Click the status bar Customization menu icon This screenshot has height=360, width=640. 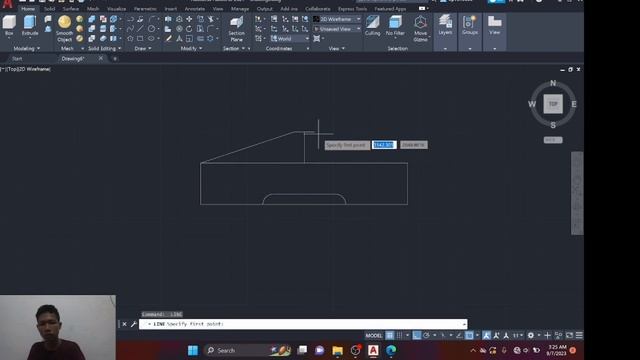coord(579,336)
